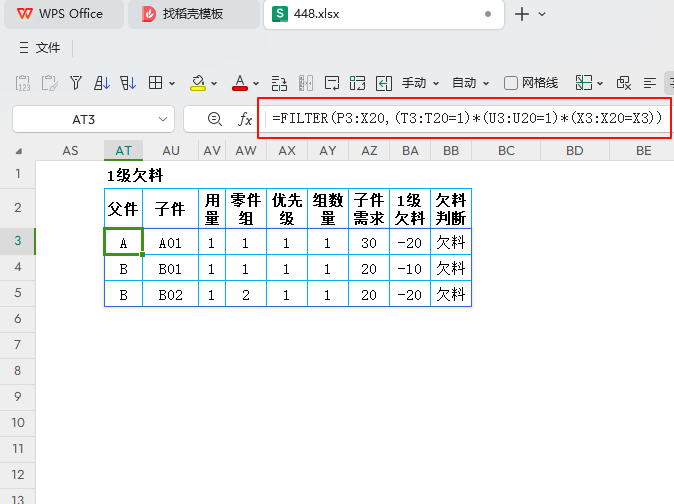Select row header 3
This screenshot has width=674, height=504.
tap(18, 241)
